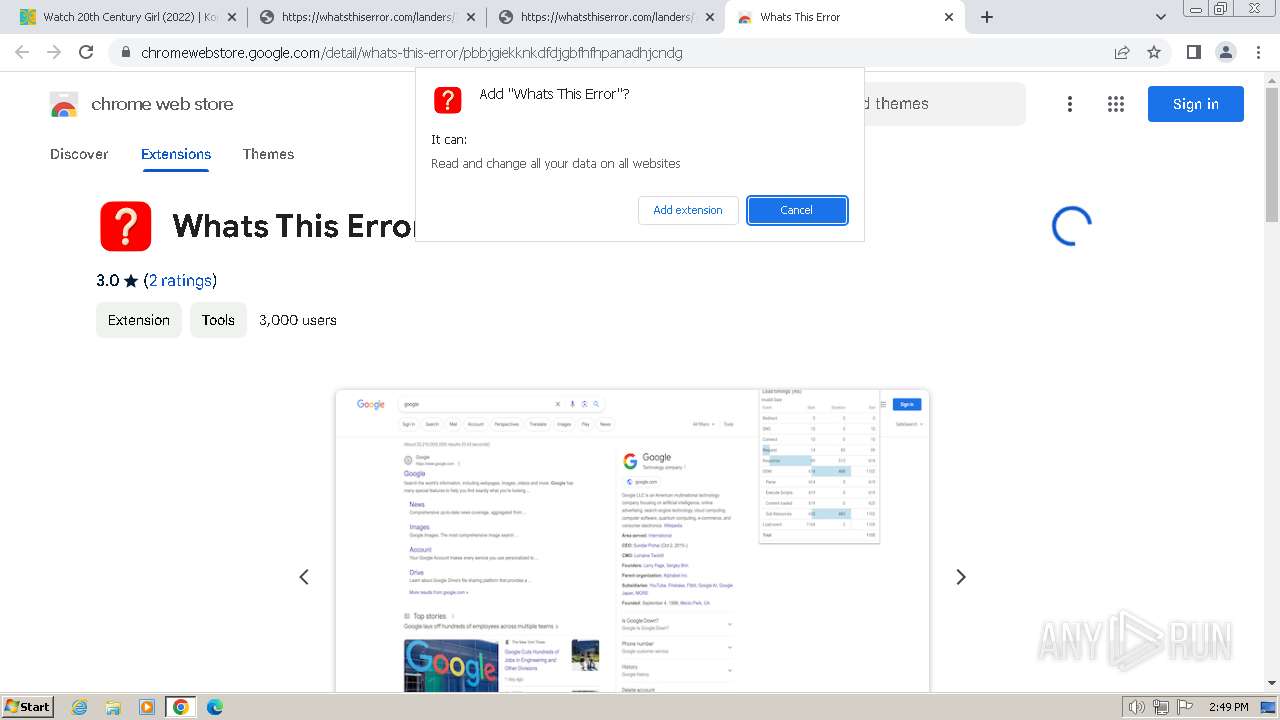Click the question mark icon in dialog
The width and height of the screenshot is (1280, 720).
[x=447, y=100]
